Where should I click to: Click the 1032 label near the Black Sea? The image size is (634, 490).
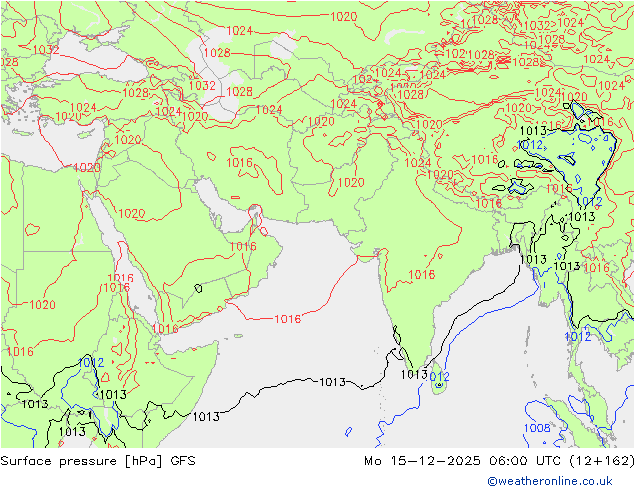click(x=46, y=50)
